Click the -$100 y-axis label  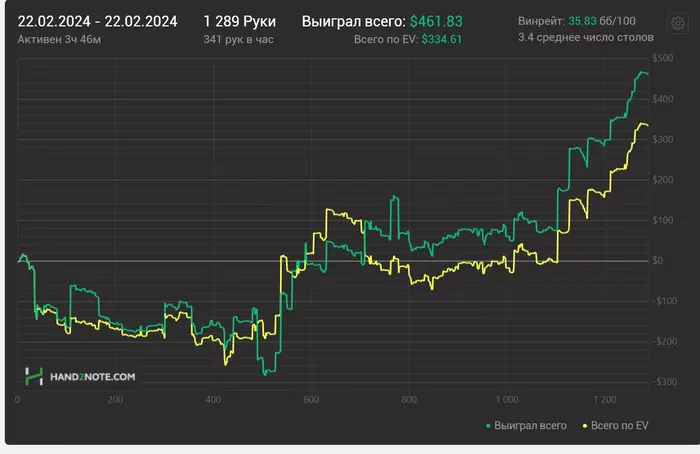coord(665,301)
